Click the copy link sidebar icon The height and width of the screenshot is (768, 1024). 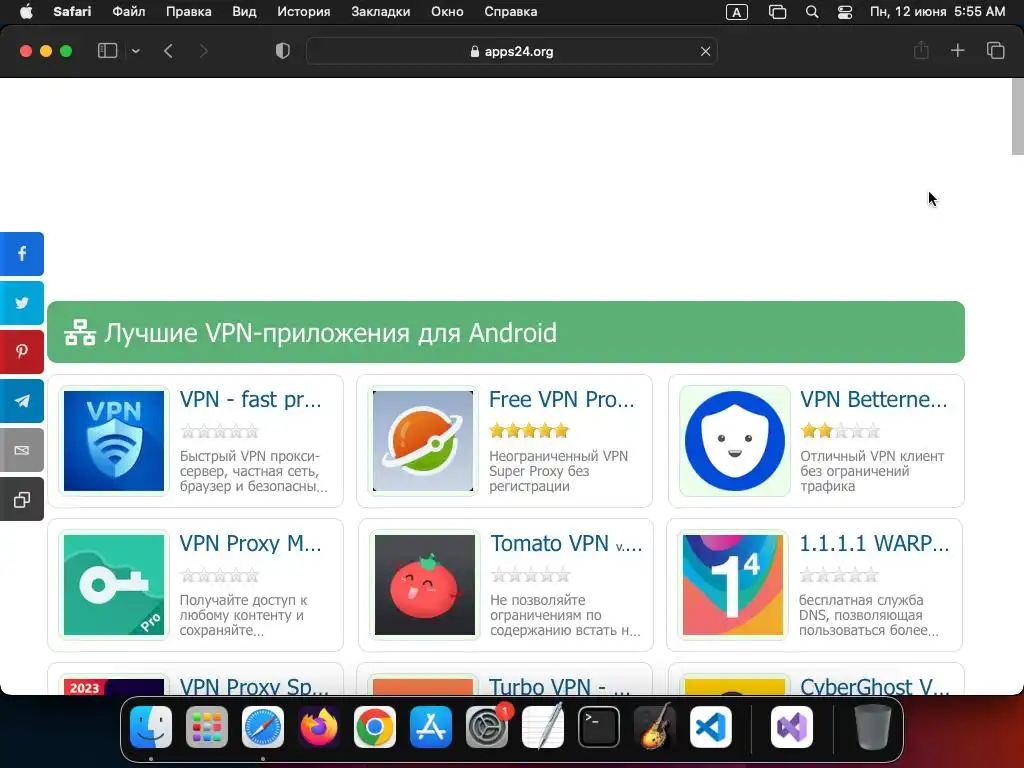click(x=22, y=500)
